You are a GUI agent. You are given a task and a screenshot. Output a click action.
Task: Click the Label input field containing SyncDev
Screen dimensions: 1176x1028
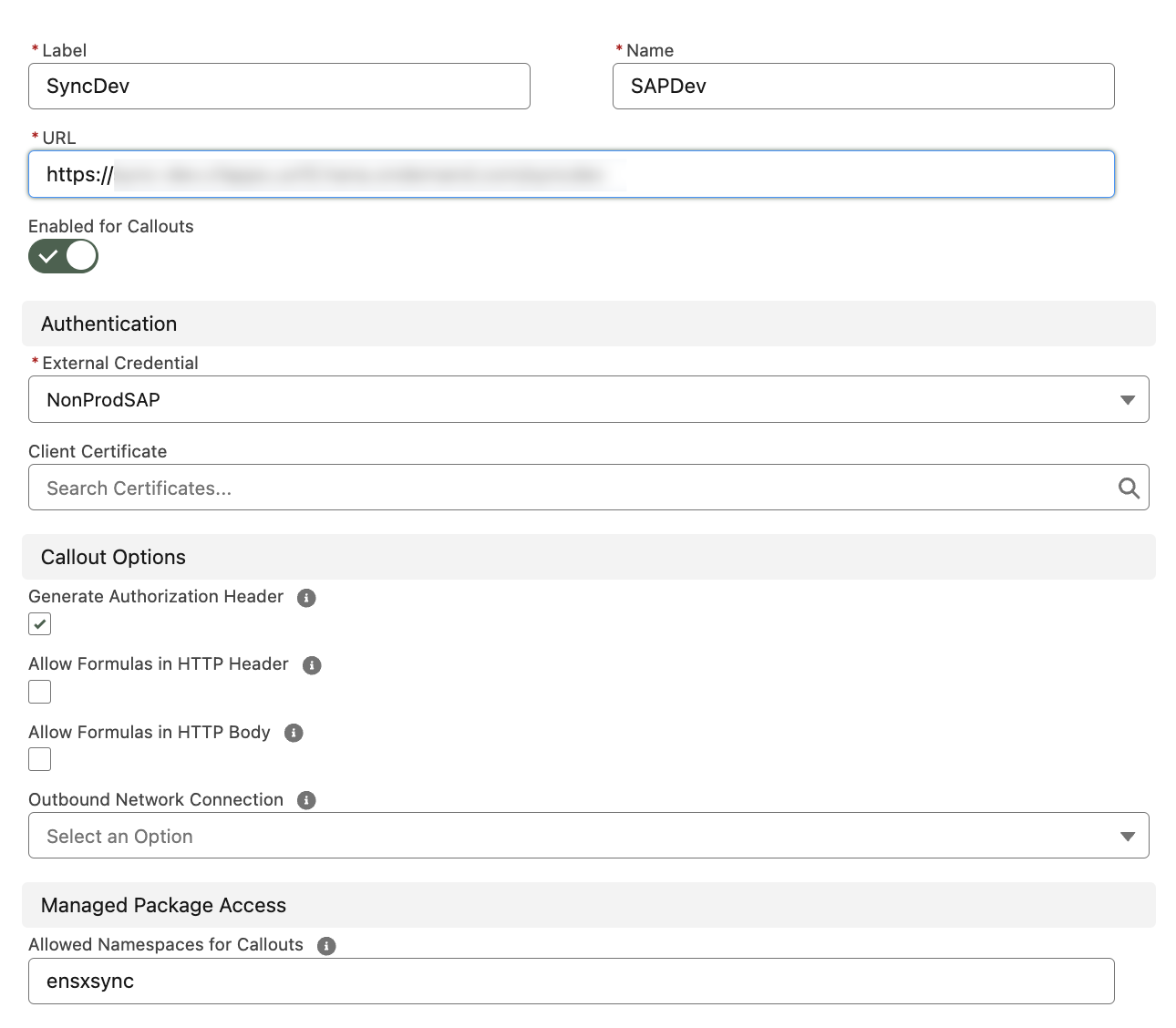(279, 87)
